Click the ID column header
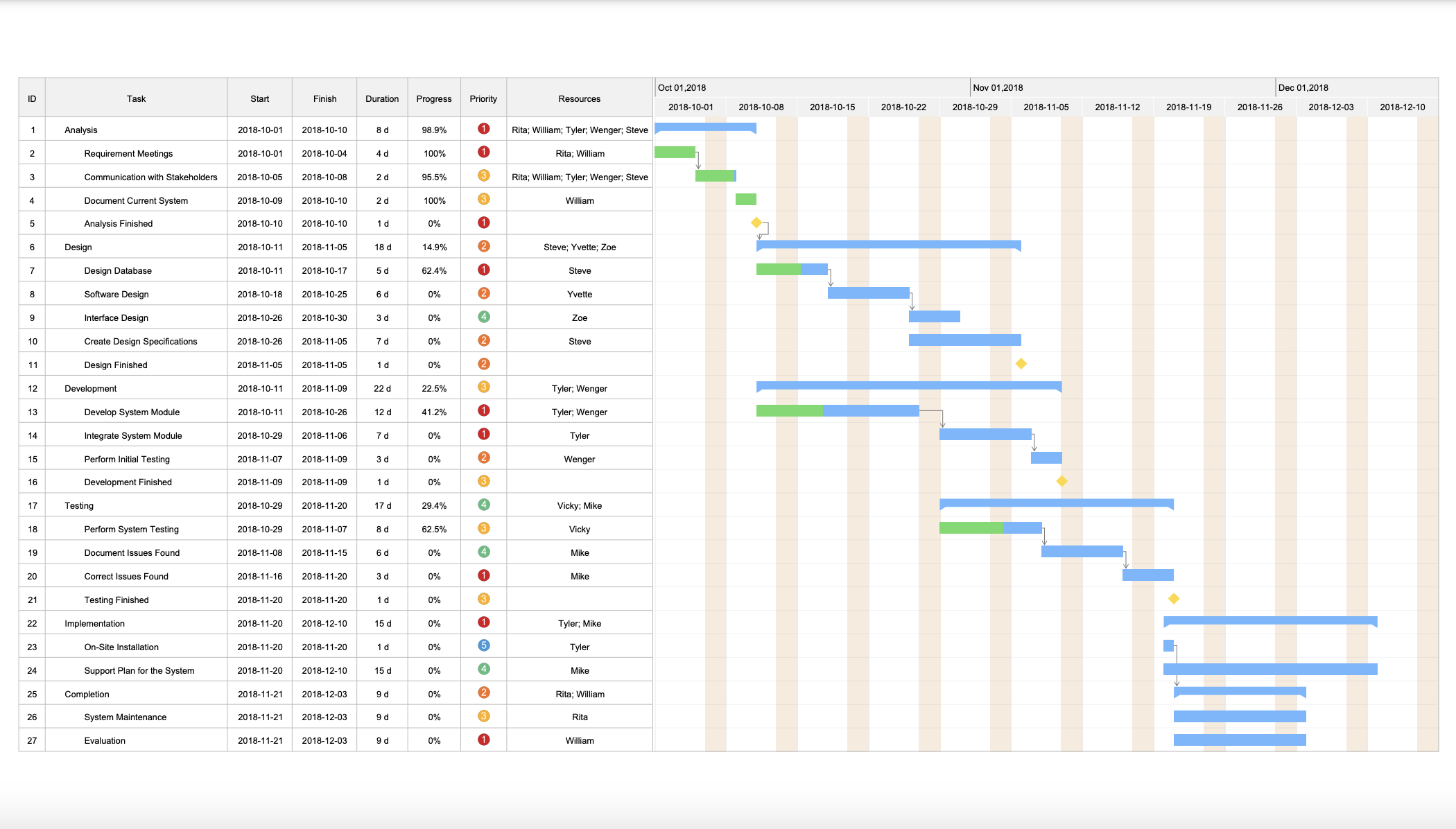Screen dimensions: 1456x829 click(32, 98)
